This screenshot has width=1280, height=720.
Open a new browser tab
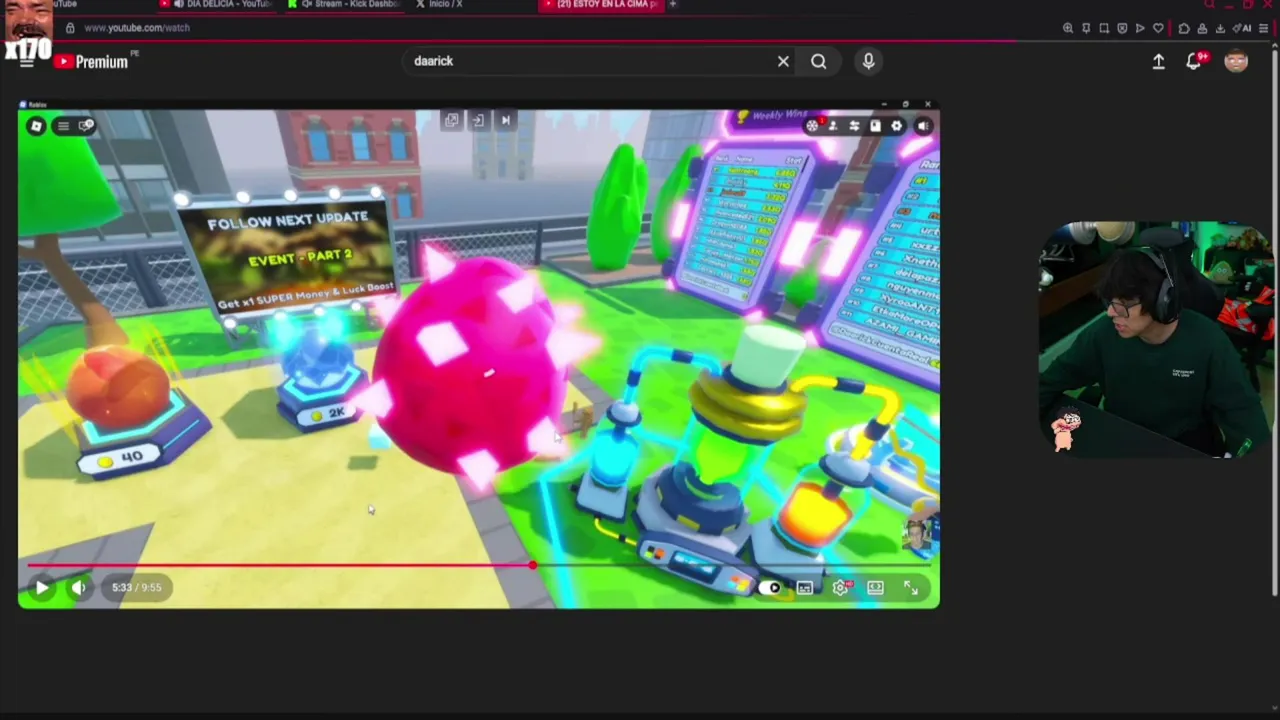point(673,4)
